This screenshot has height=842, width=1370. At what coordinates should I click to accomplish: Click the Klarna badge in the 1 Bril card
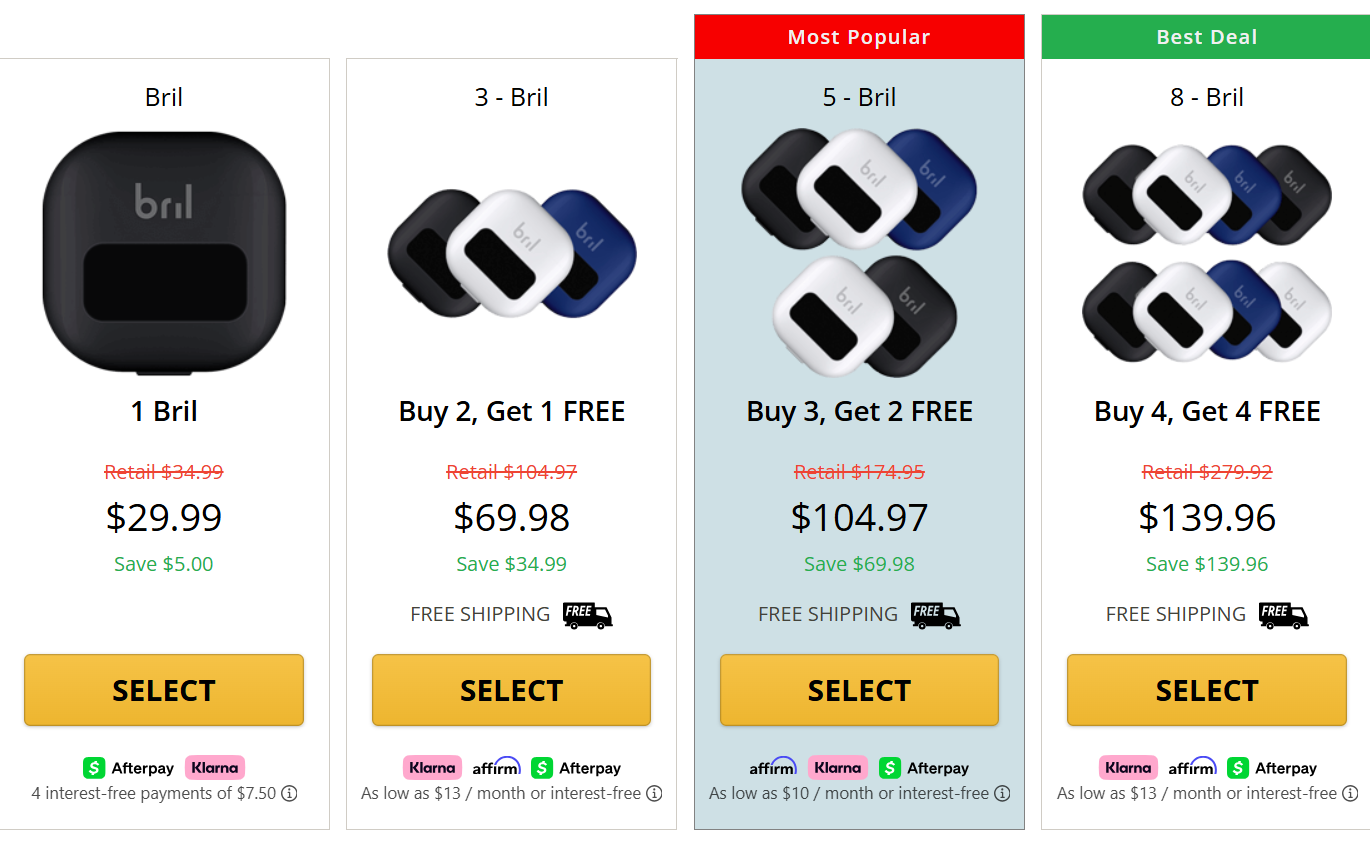215,768
